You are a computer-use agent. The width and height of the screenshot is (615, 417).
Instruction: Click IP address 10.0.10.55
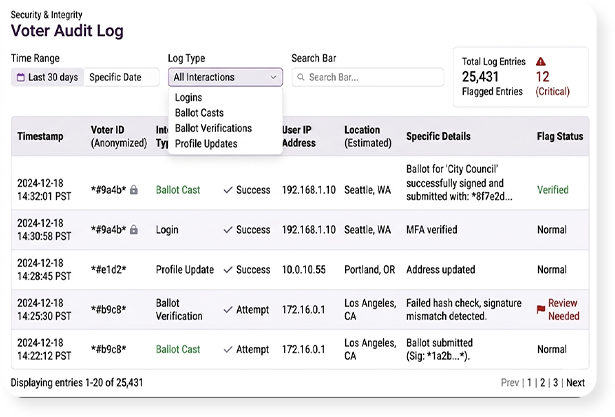[304, 270]
